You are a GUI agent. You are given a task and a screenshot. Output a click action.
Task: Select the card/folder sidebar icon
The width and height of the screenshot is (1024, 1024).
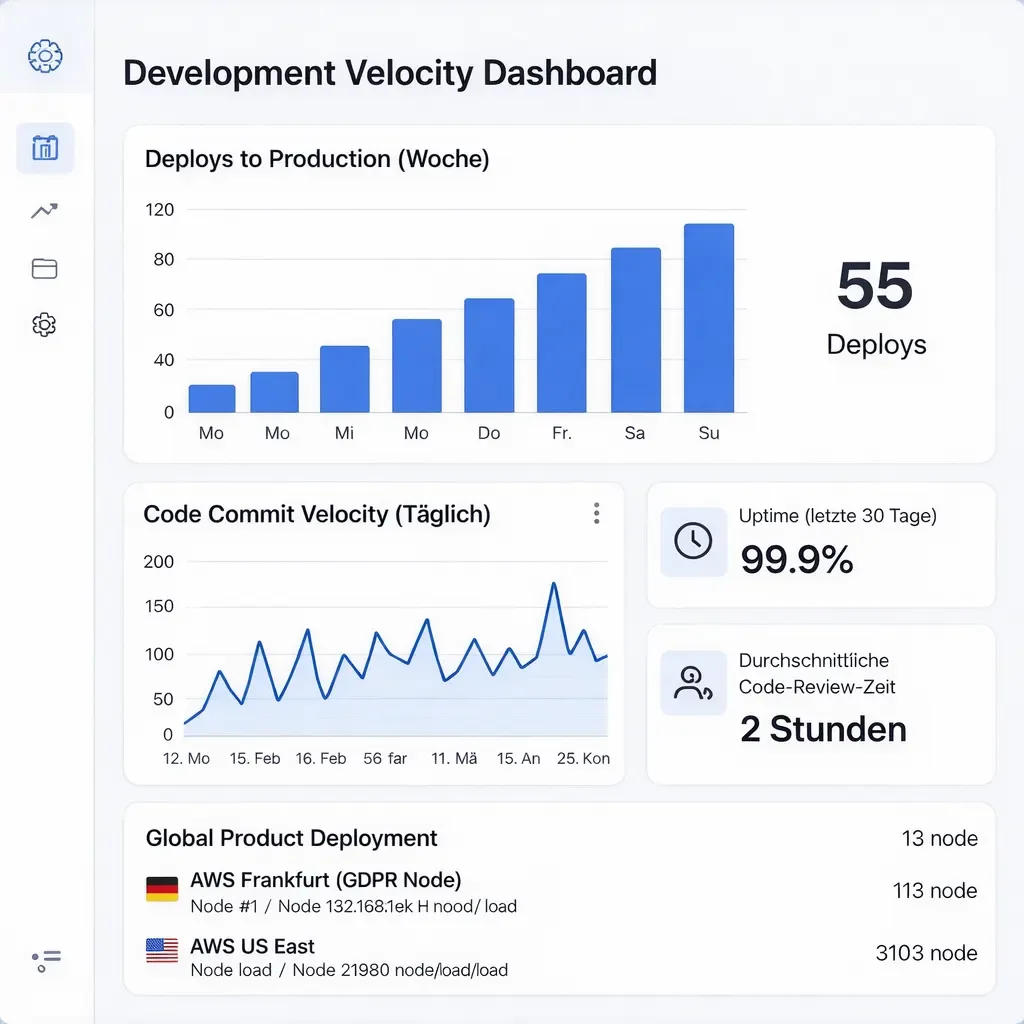point(44,268)
